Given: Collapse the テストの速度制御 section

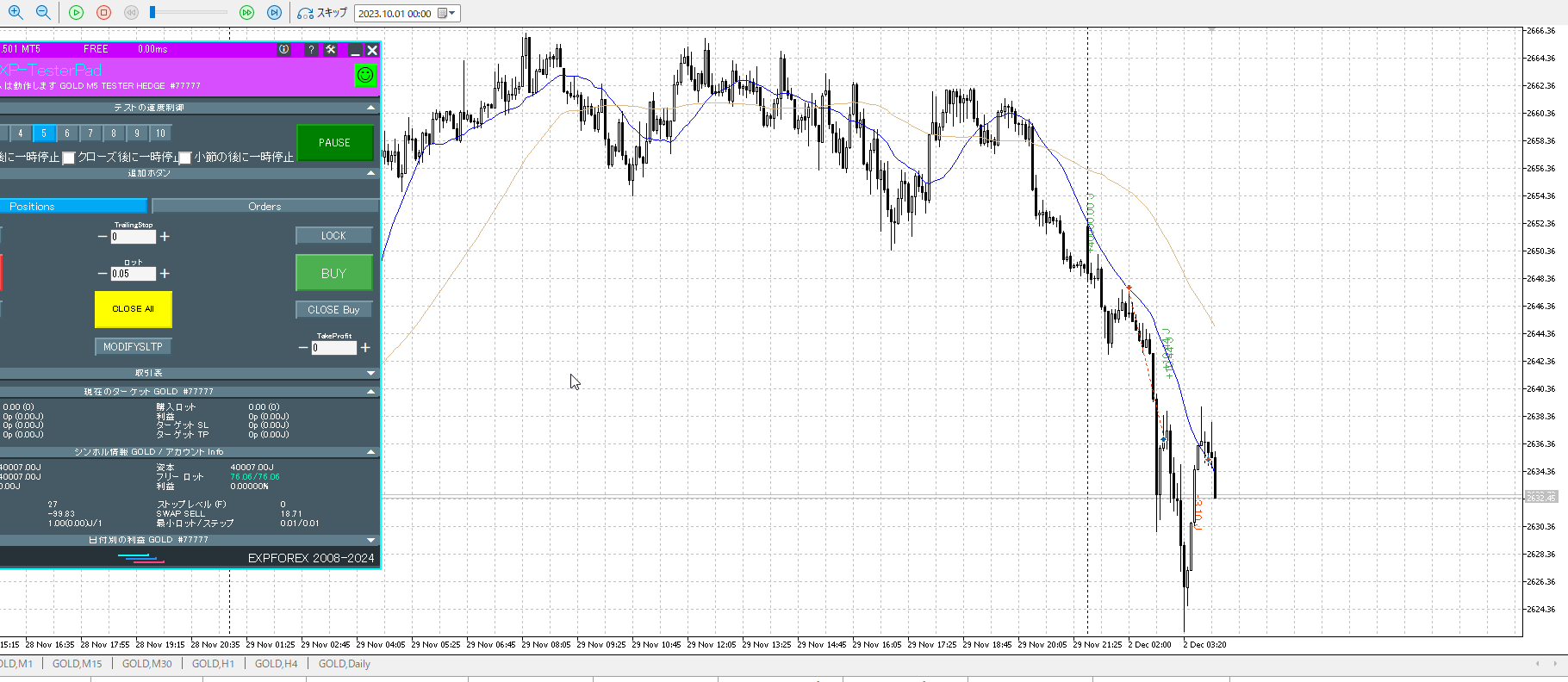Looking at the screenshot, I should (371, 108).
